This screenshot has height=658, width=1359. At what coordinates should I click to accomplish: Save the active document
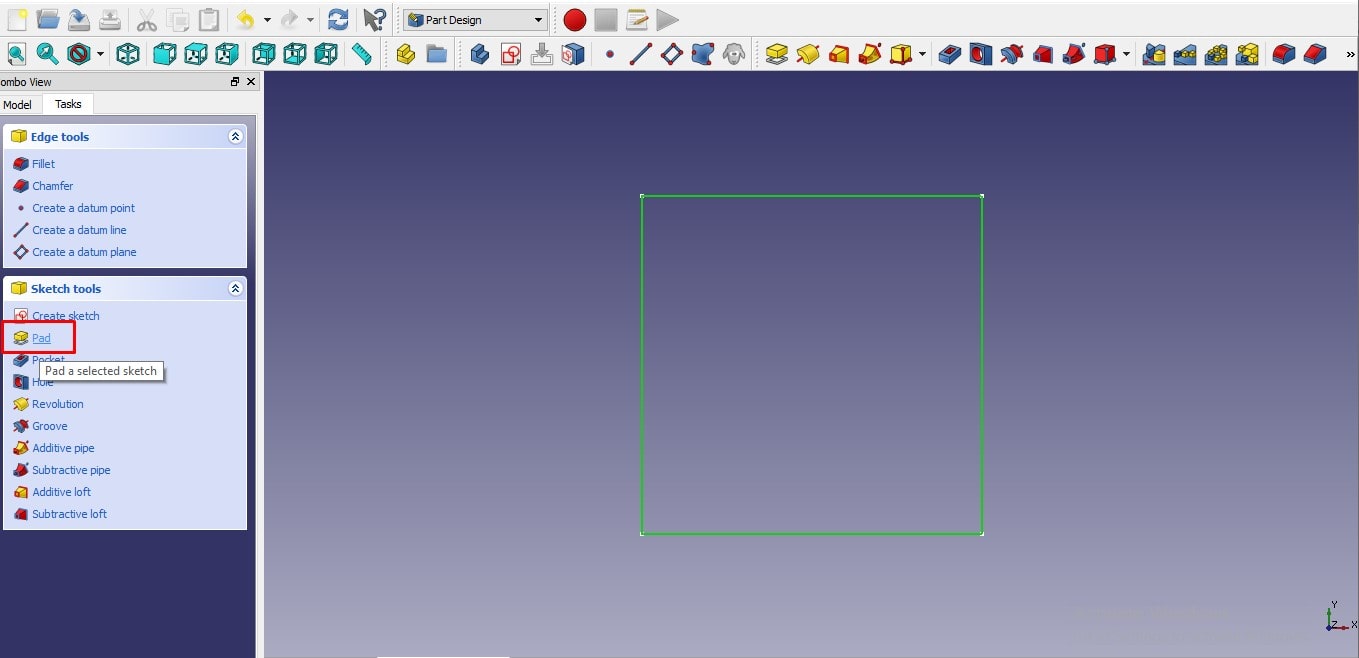(79, 19)
